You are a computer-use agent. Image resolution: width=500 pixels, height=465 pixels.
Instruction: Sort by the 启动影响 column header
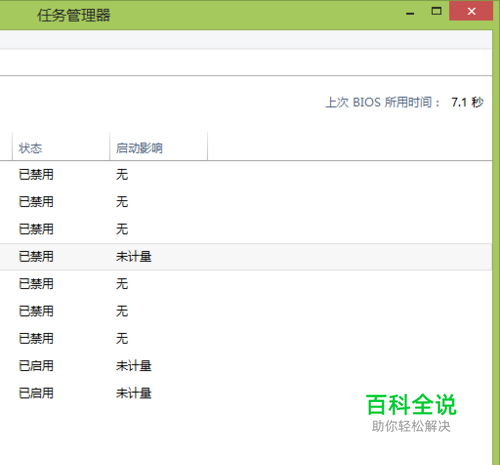point(159,147)
